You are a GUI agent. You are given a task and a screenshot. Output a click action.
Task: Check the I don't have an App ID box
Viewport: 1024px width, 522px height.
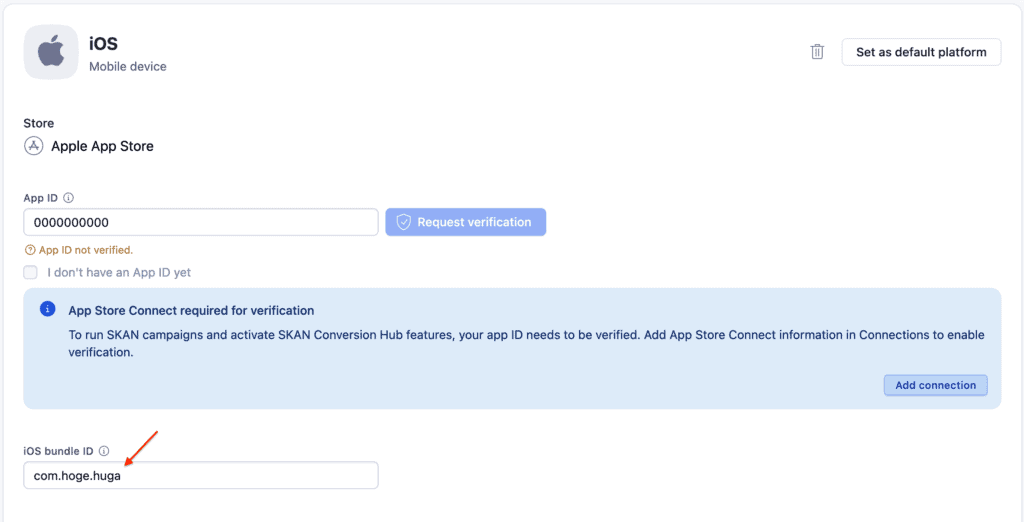coord(31,272)
